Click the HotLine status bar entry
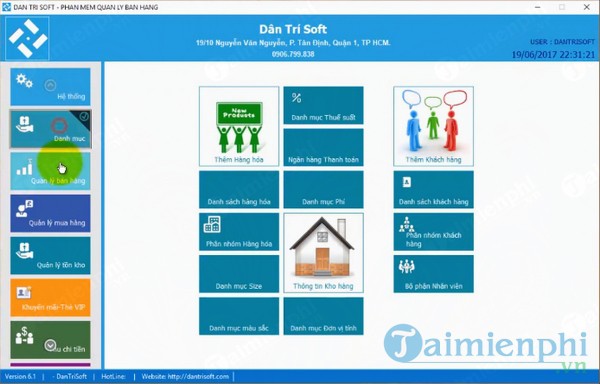 pyautogui.click(x=113, y=376)
